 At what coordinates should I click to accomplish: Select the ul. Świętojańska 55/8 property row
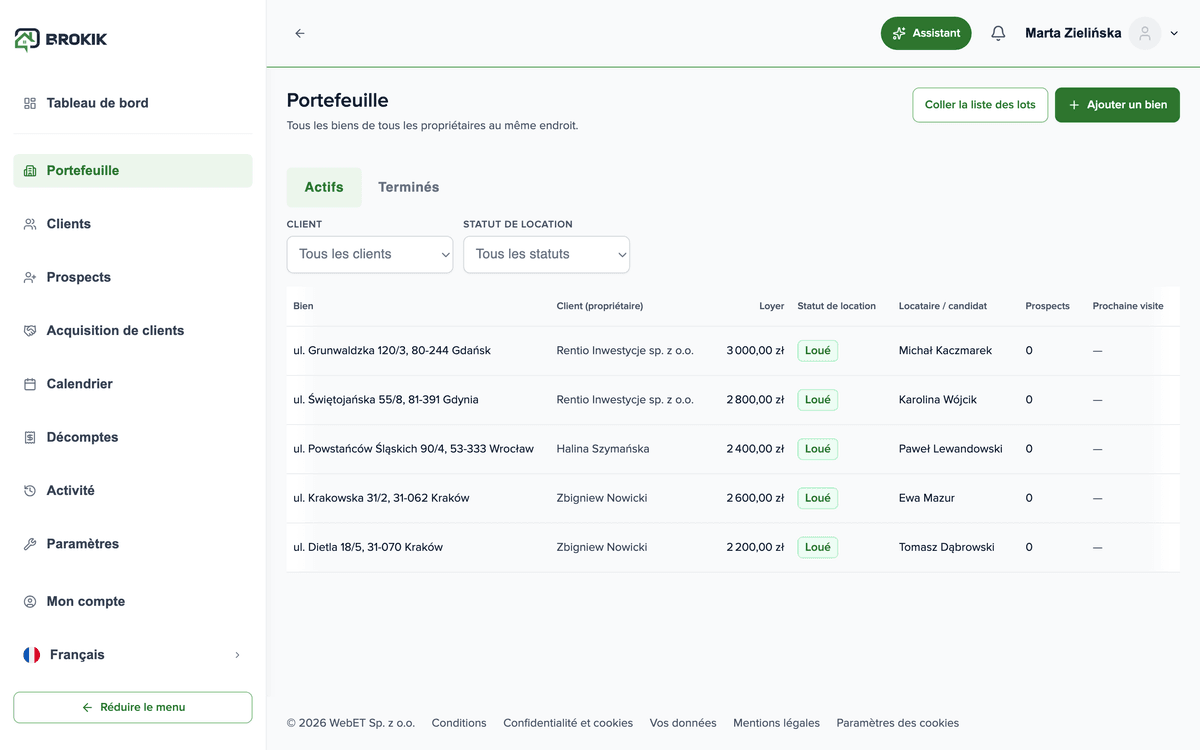click(x=733, y=400)
